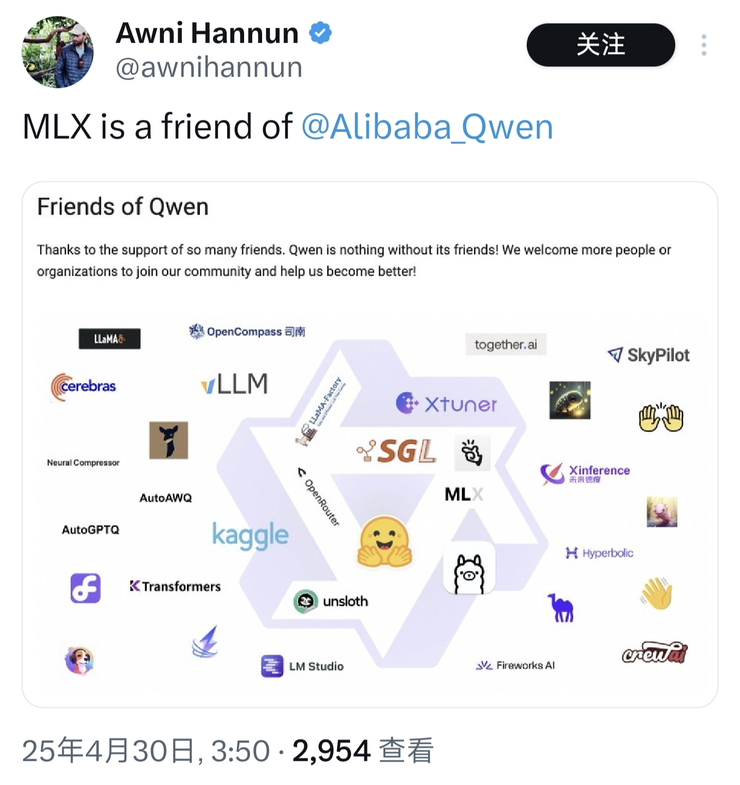Click the Ollama llama logo
740x785 pixels.
469,568
